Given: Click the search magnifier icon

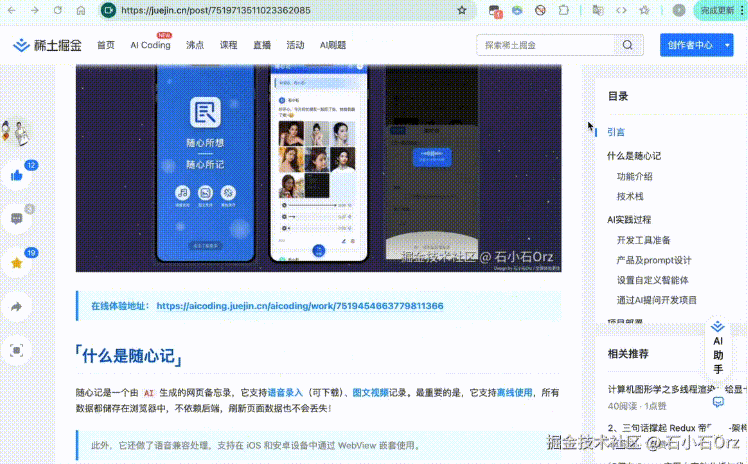Looking at the screenshot, I should tap(628, 45).
